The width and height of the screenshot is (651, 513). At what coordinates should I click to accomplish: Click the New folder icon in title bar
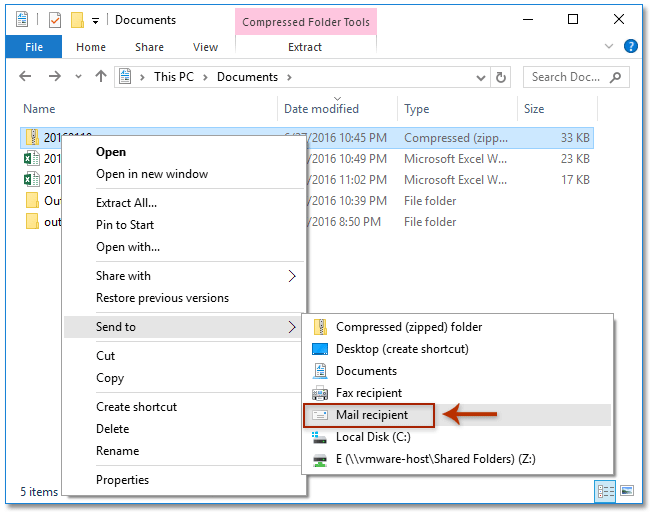pyautogui.click(x=76, y=20)
